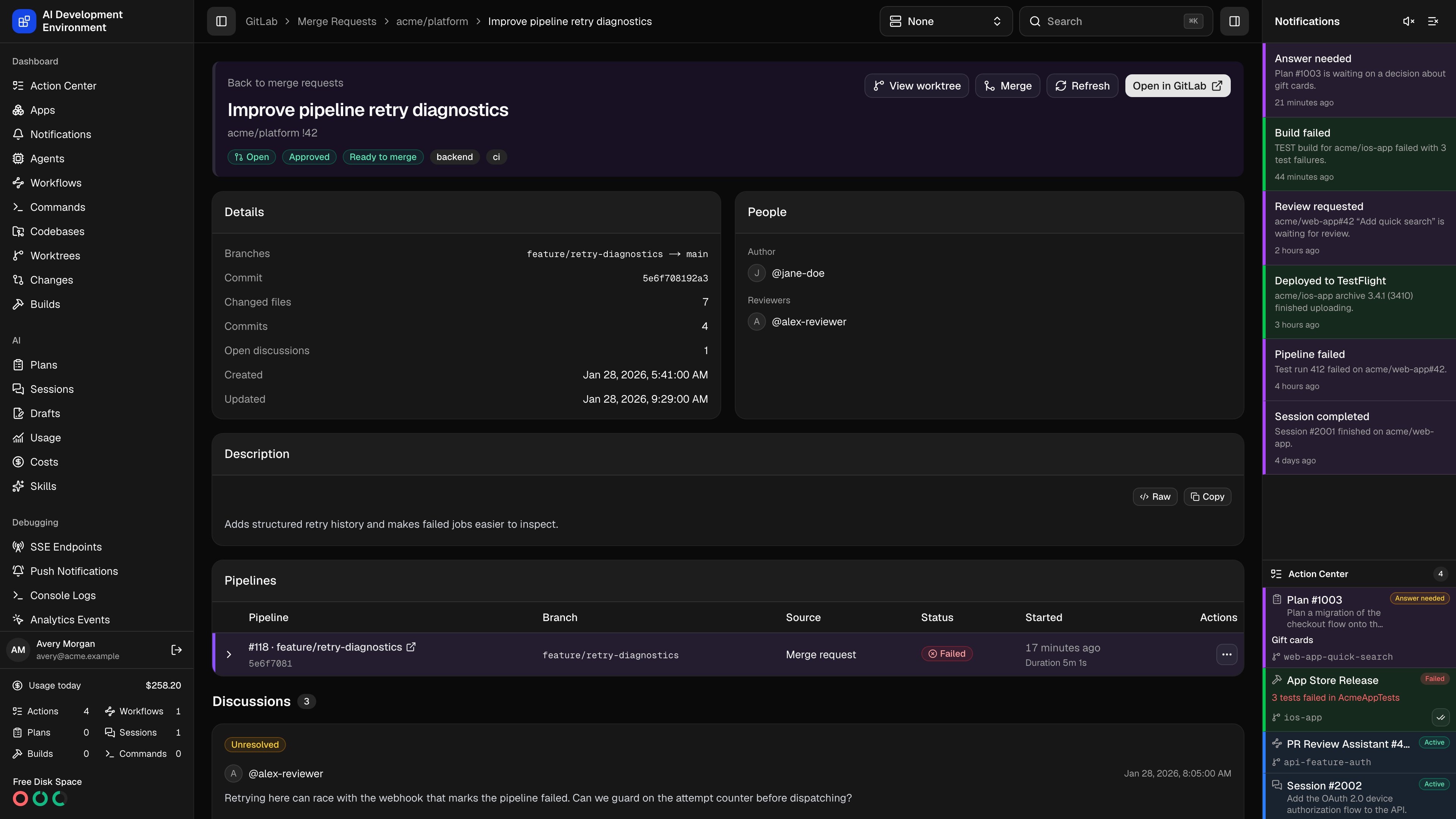The width and height of the screenshot is (1456, 819).
Task: Open Commands sidebar item
Action: 97,207
